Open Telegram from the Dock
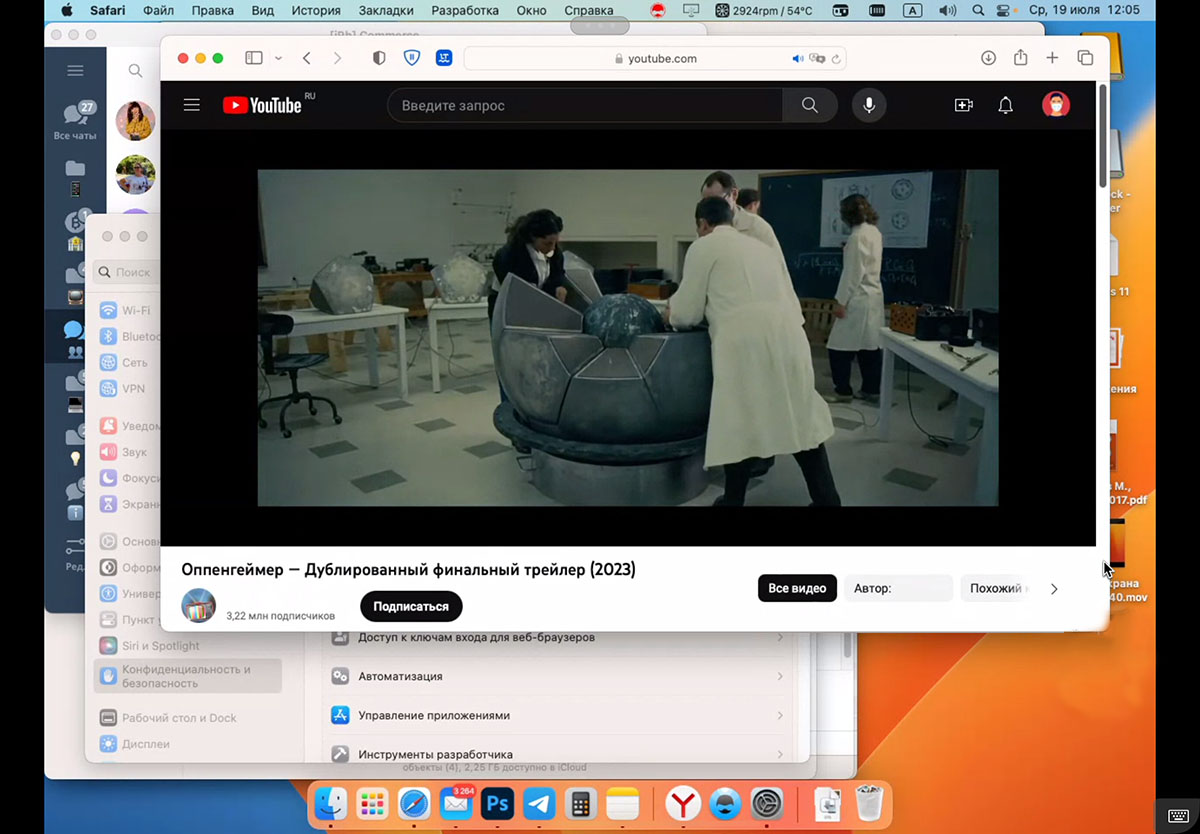The height and width of the screenshot is (834, 1200). [x=539, y=803]
